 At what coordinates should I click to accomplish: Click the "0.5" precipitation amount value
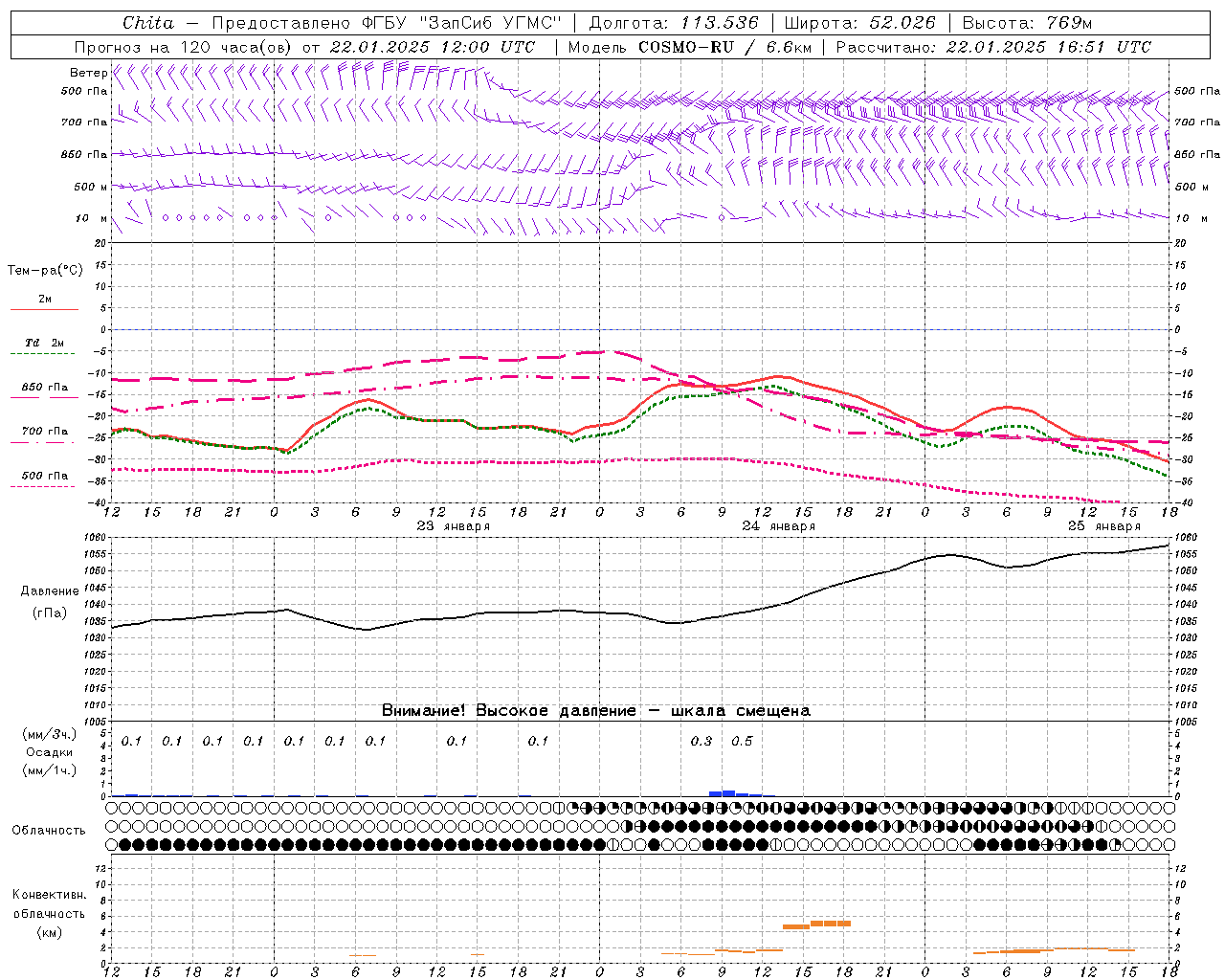[x=742, y=741]
